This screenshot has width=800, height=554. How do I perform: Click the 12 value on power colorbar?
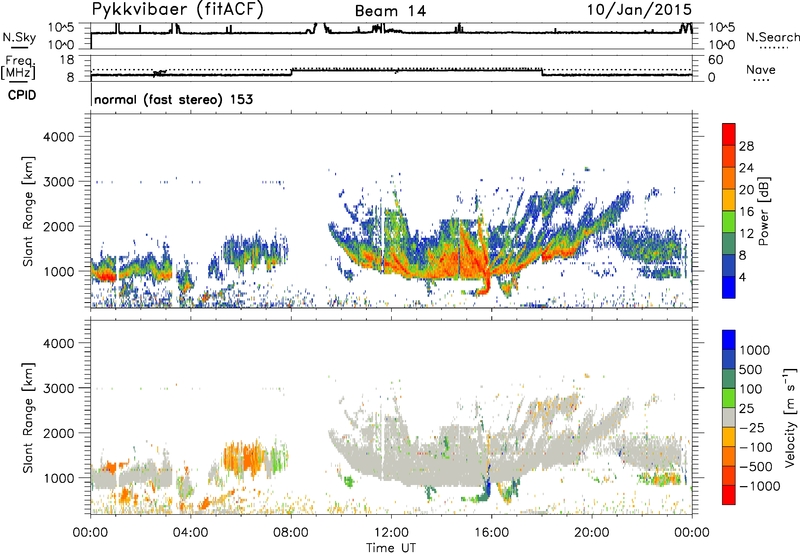746,234
